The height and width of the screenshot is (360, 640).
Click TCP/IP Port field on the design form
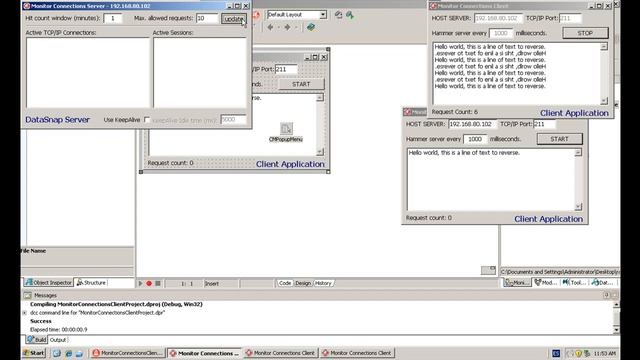287,69
